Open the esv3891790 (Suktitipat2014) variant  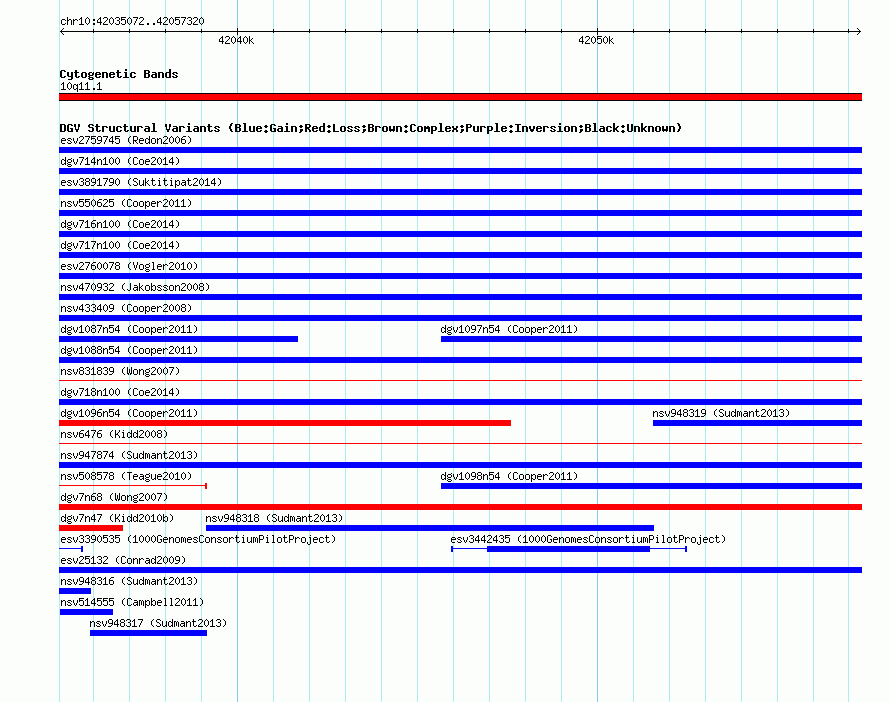click(141, 182)
